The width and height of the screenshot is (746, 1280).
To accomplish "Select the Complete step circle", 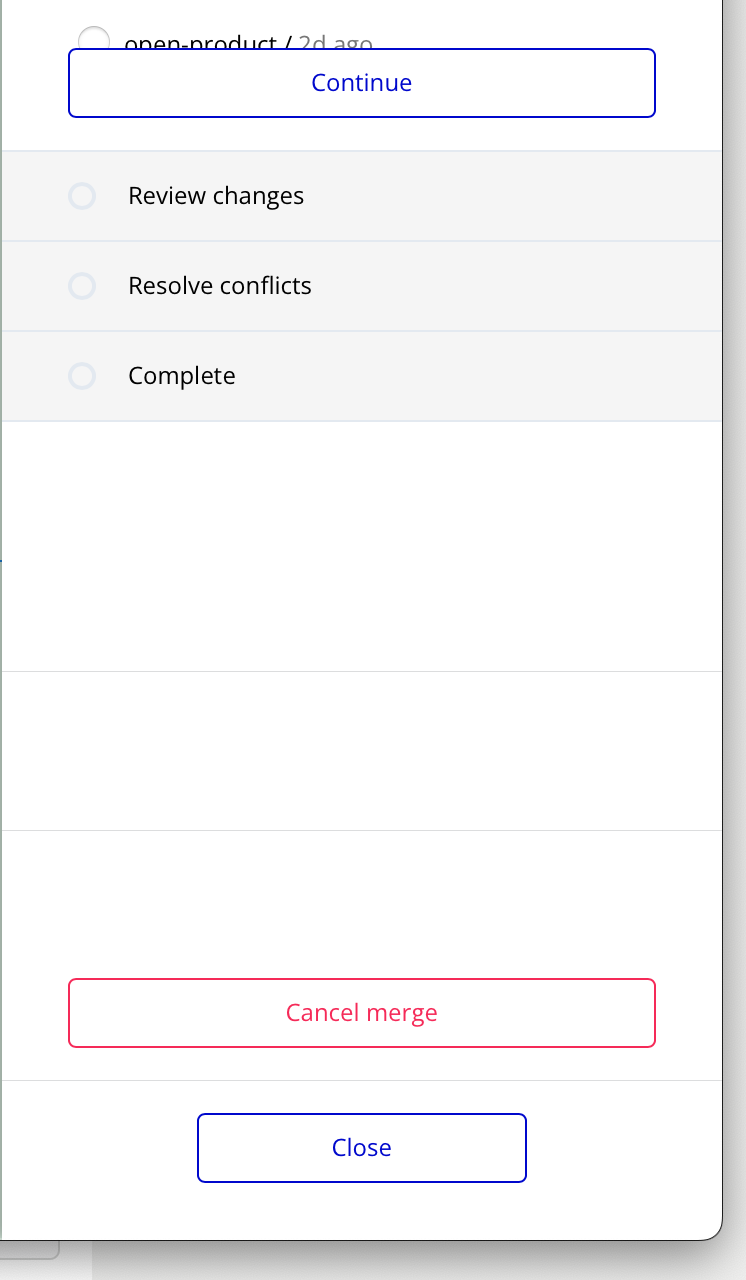I will click(x=82, y=376).
